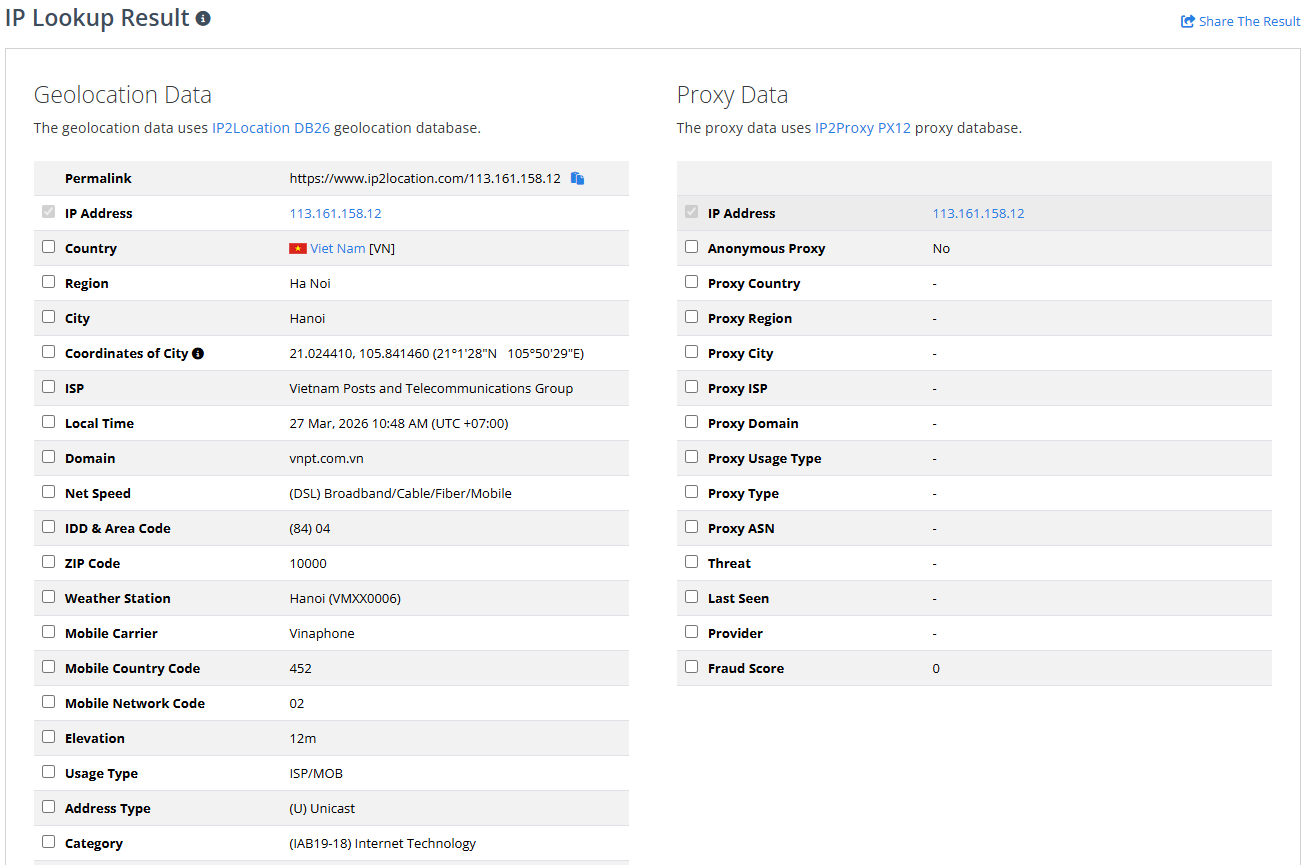Toggle the City checkbox

click(48, 316)
